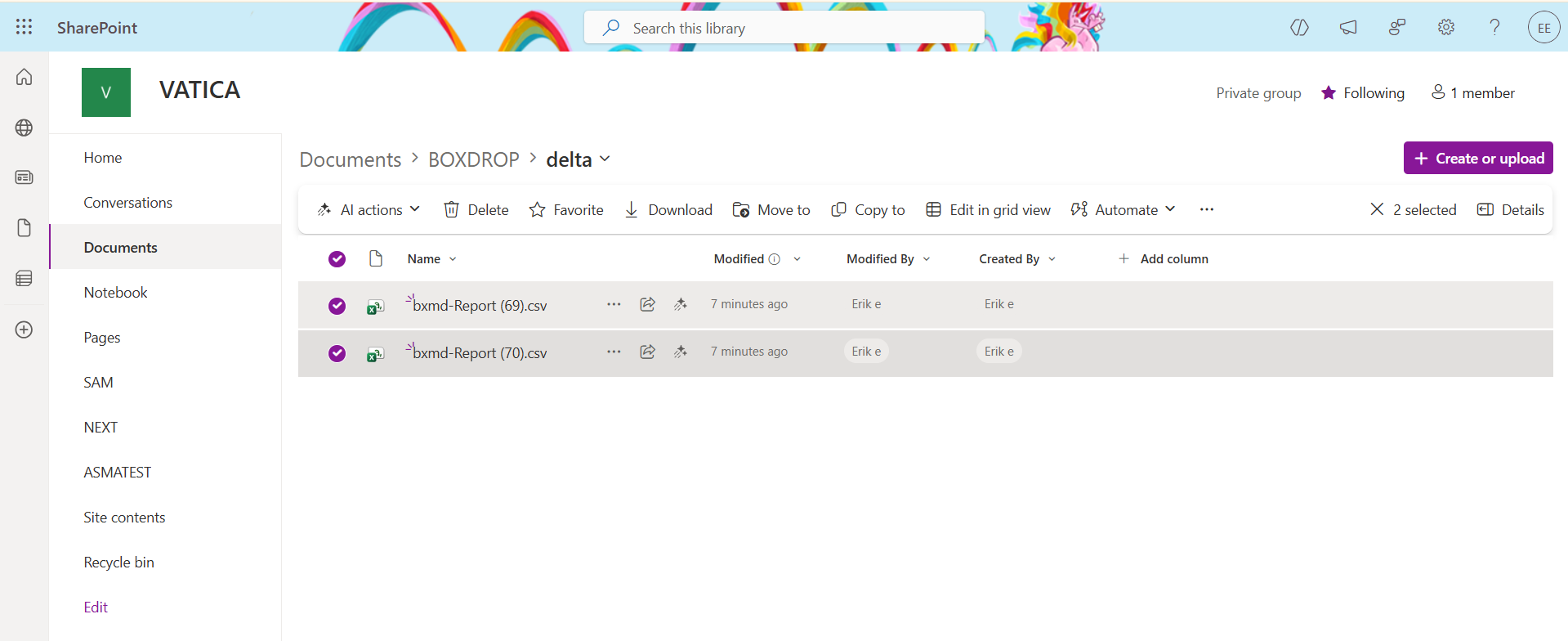Open My files page icon in rail
Screen dimensions: 1568x641
25,228
